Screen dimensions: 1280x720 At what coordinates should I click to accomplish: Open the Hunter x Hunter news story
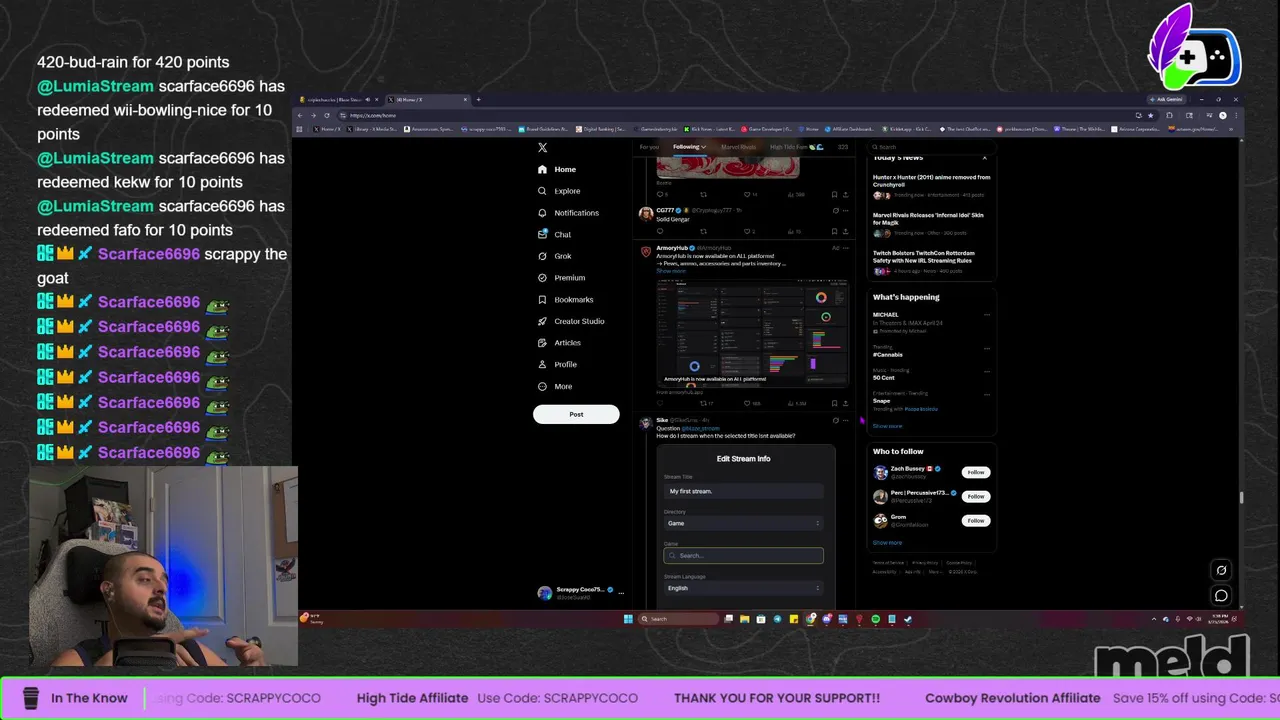[931, 186]
